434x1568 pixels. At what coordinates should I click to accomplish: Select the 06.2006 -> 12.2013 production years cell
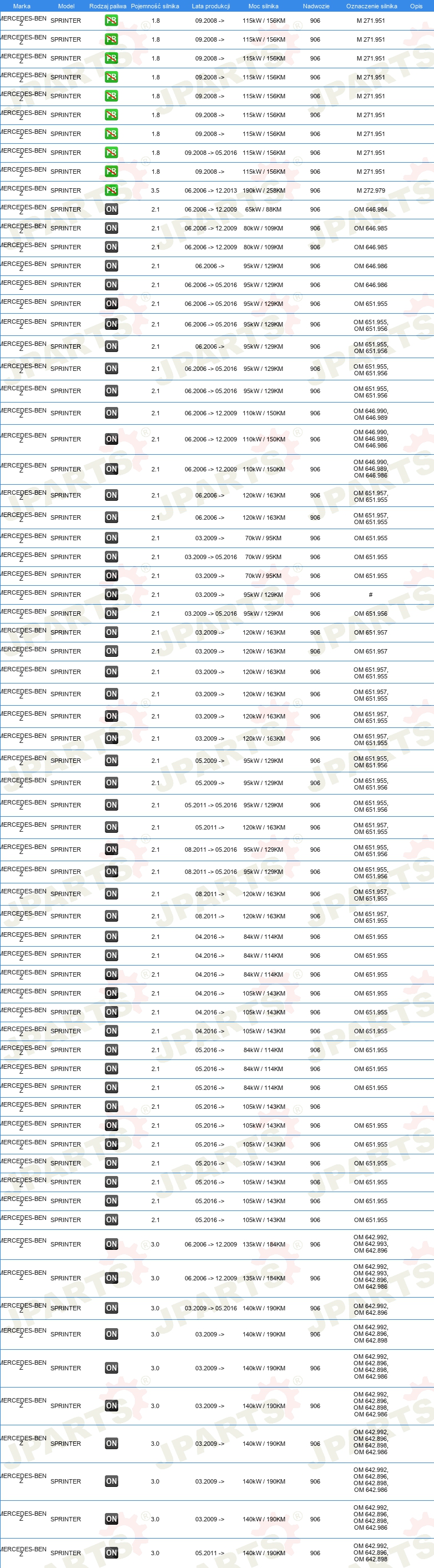[210, 190]
